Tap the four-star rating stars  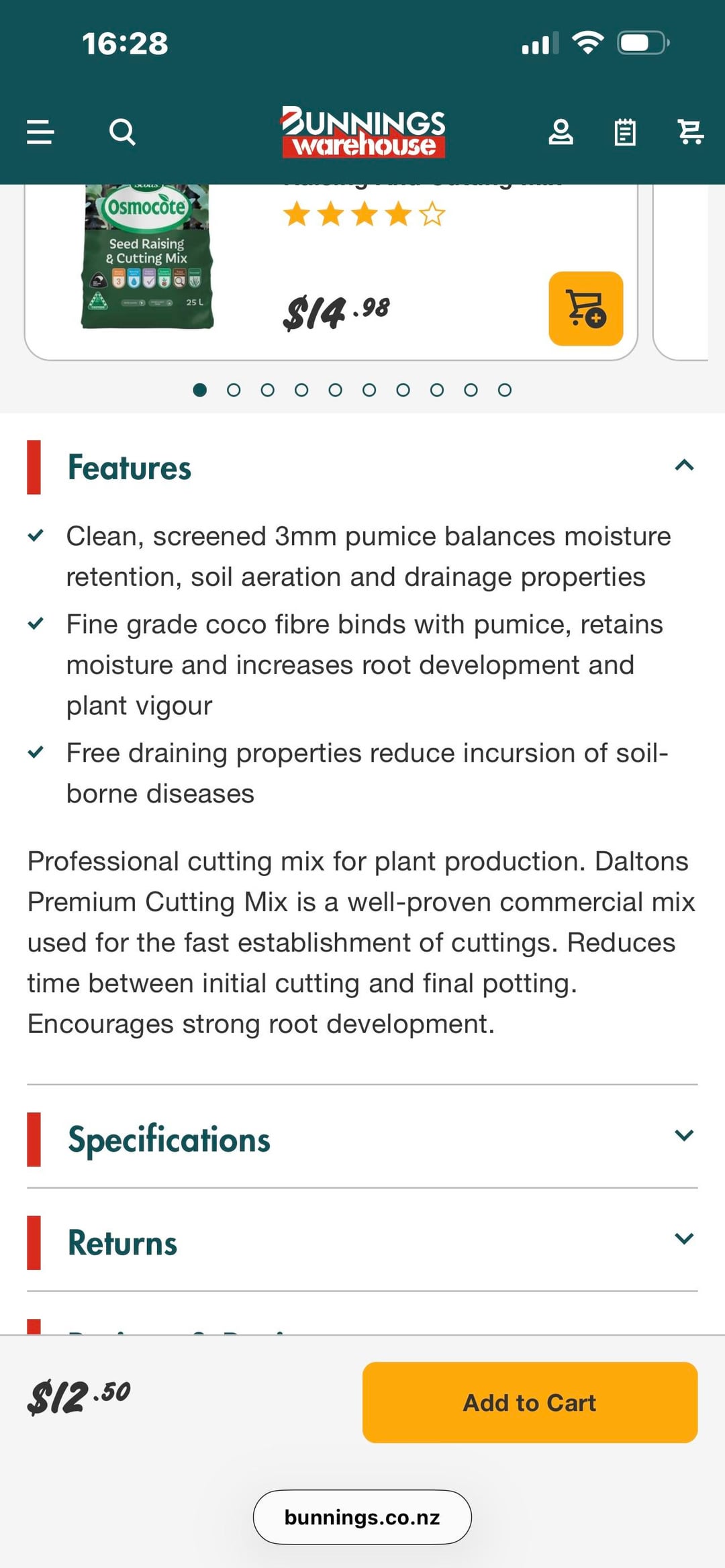(x=364, y=215)
